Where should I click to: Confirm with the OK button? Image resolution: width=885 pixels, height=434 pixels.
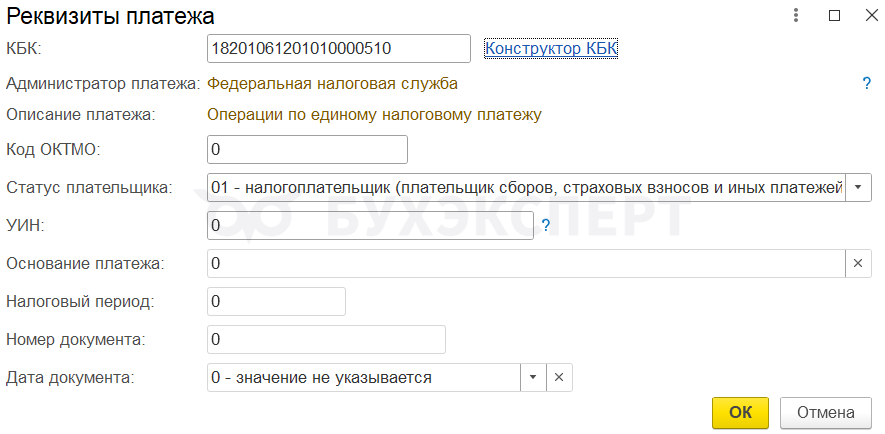coord(740,412)
